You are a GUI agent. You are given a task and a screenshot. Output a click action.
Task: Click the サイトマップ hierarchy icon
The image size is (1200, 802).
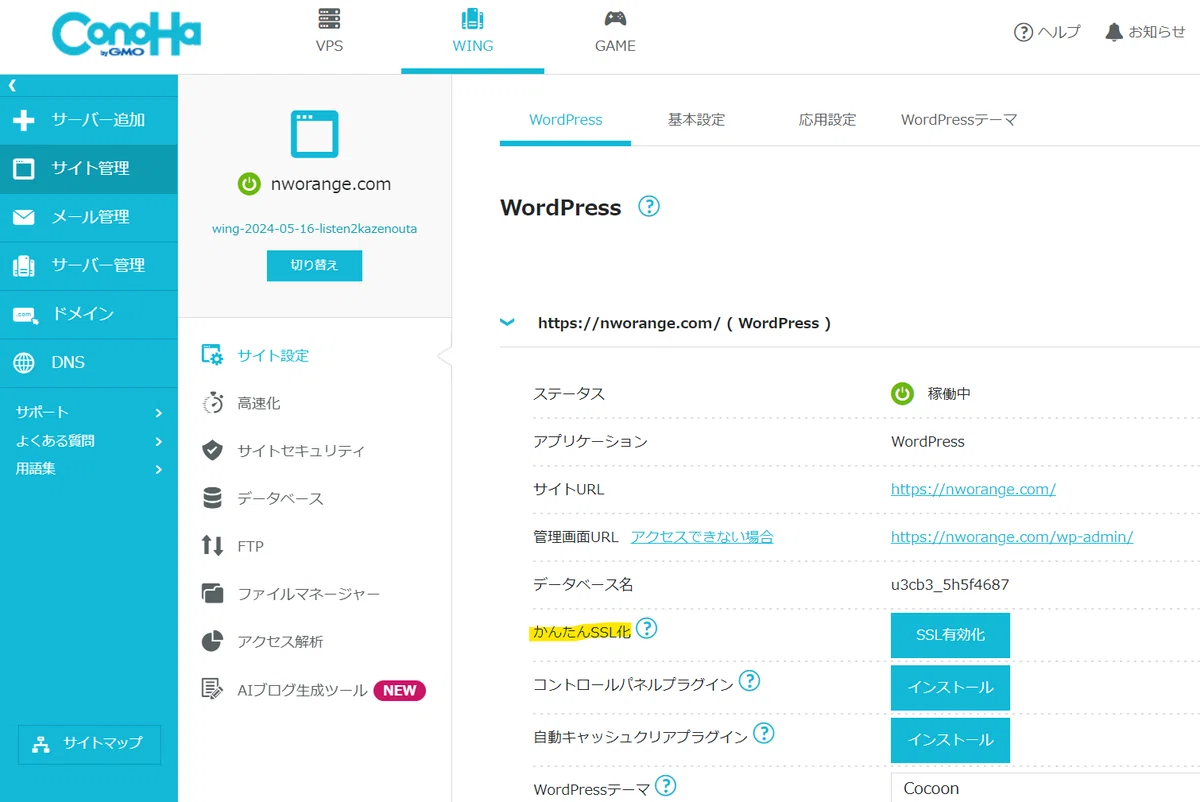tap(41, 744)
